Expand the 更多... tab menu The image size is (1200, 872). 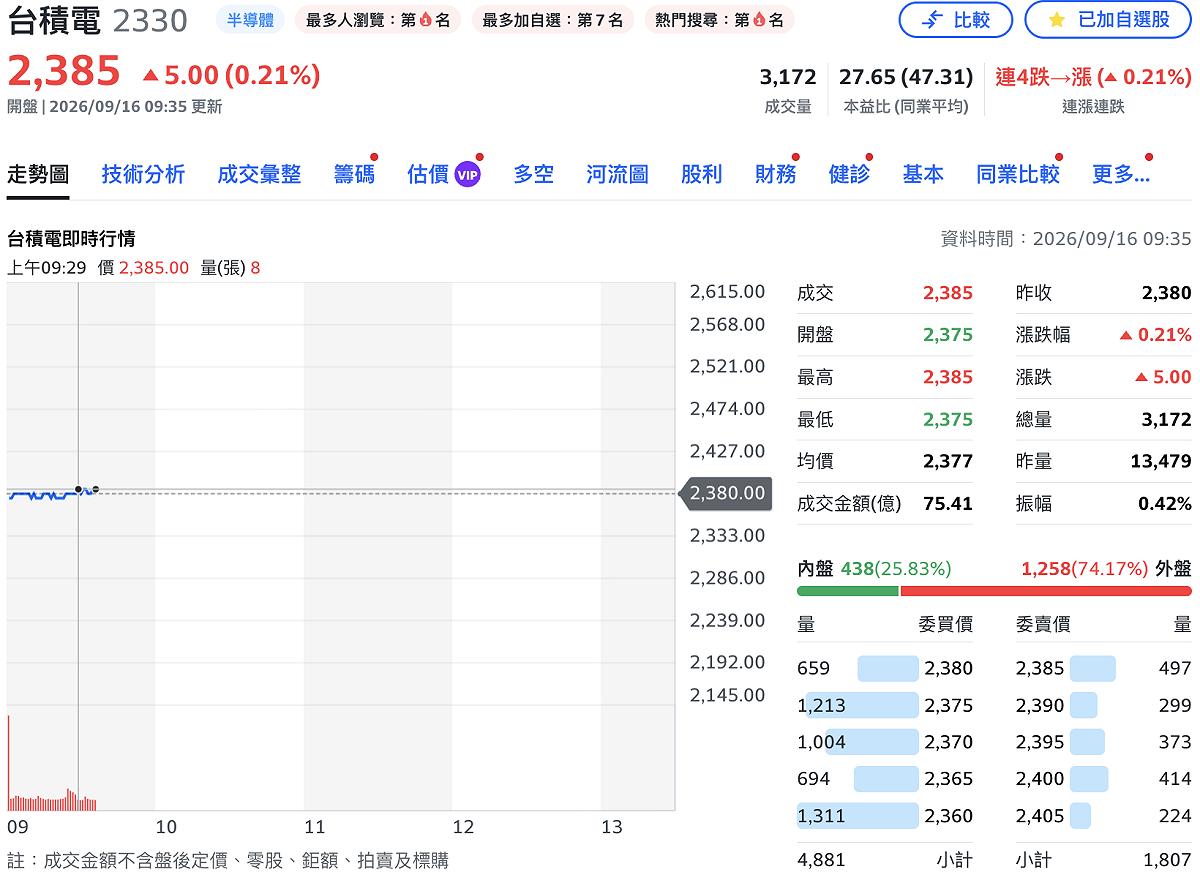point(1120,174)
